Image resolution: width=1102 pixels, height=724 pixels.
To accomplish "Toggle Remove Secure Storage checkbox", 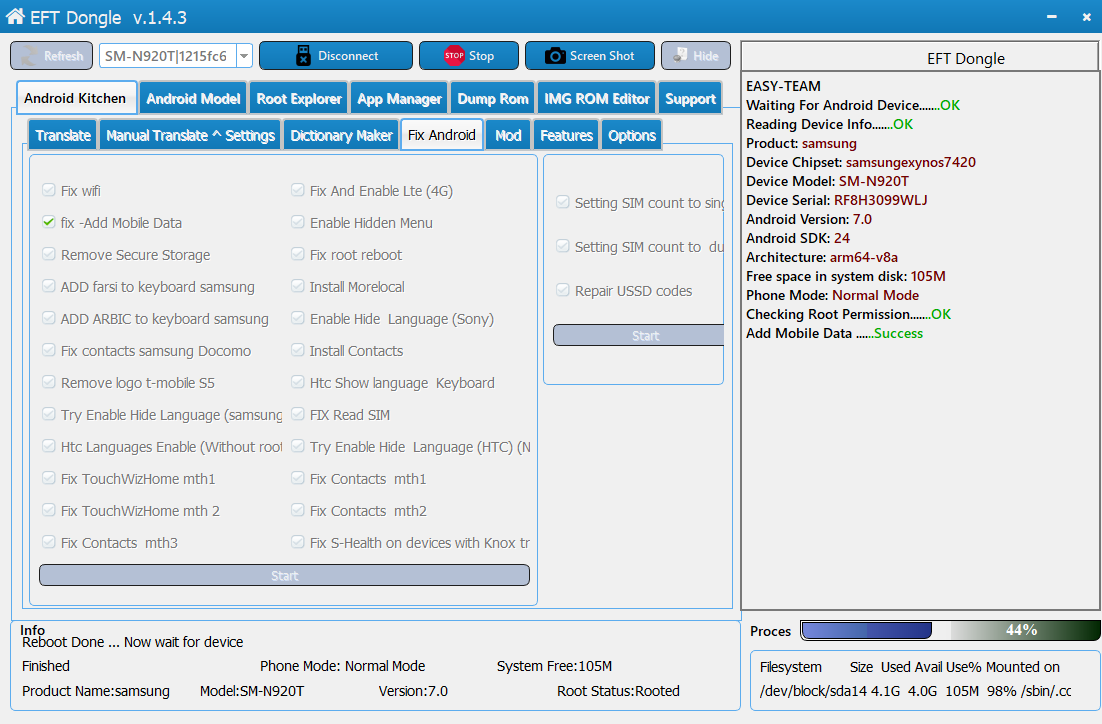I will [x=48, y=254].
